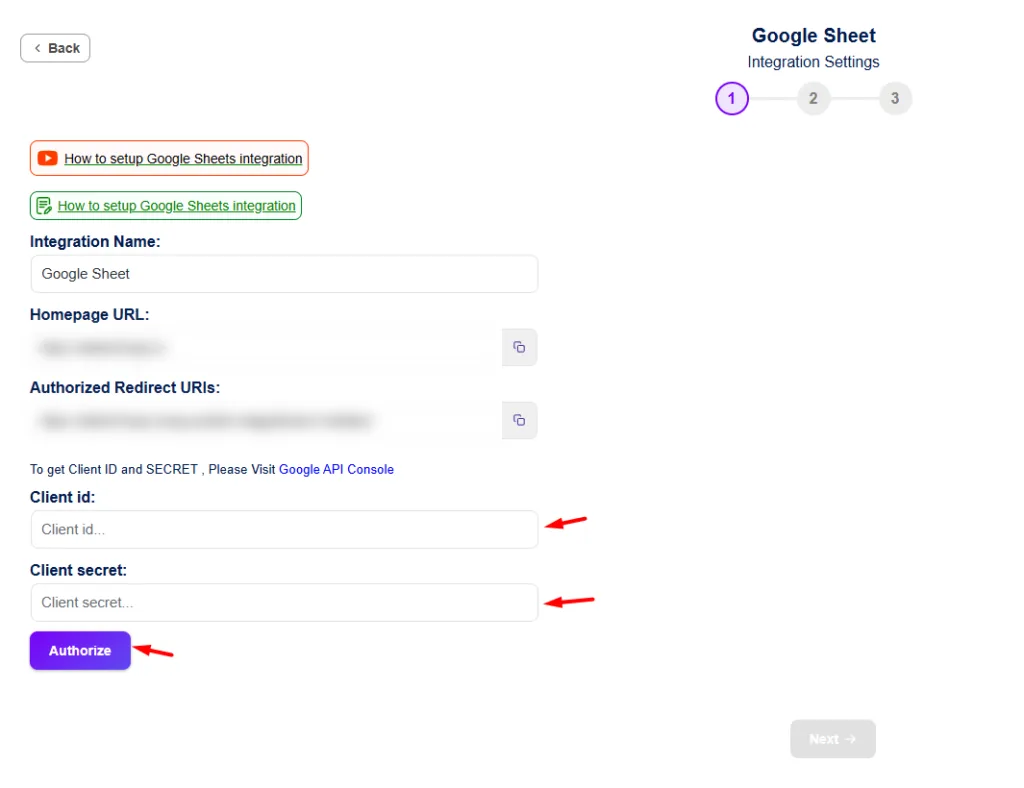Click the disabled Next button
The height and width of the screenshot is (788, 1024).
click(832, 739)
